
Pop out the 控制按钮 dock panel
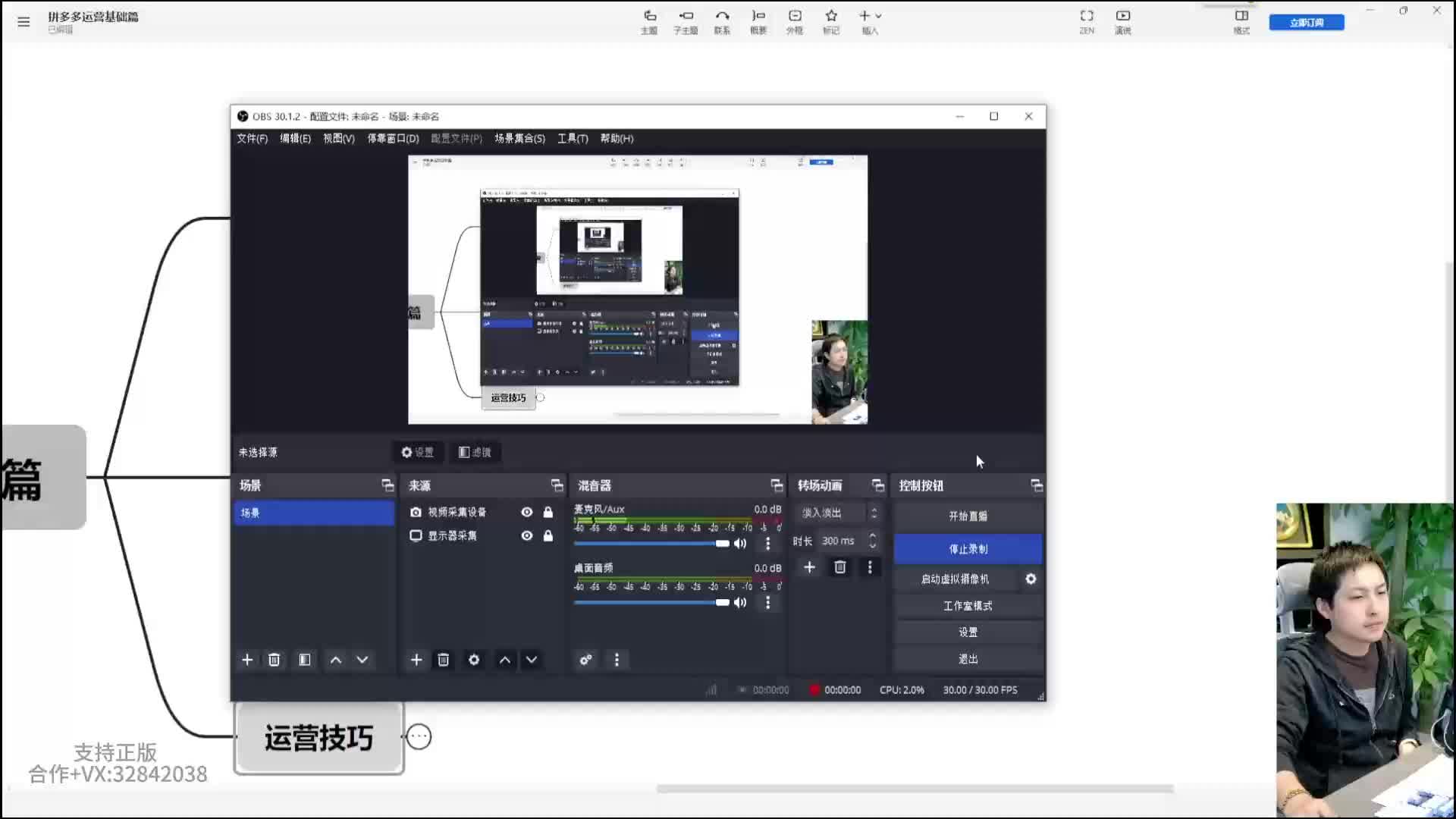(1037, 485)
